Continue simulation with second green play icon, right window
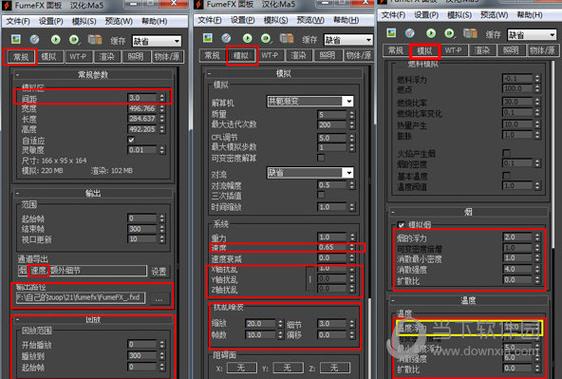 pyautogui.click(x=449, y=33)
